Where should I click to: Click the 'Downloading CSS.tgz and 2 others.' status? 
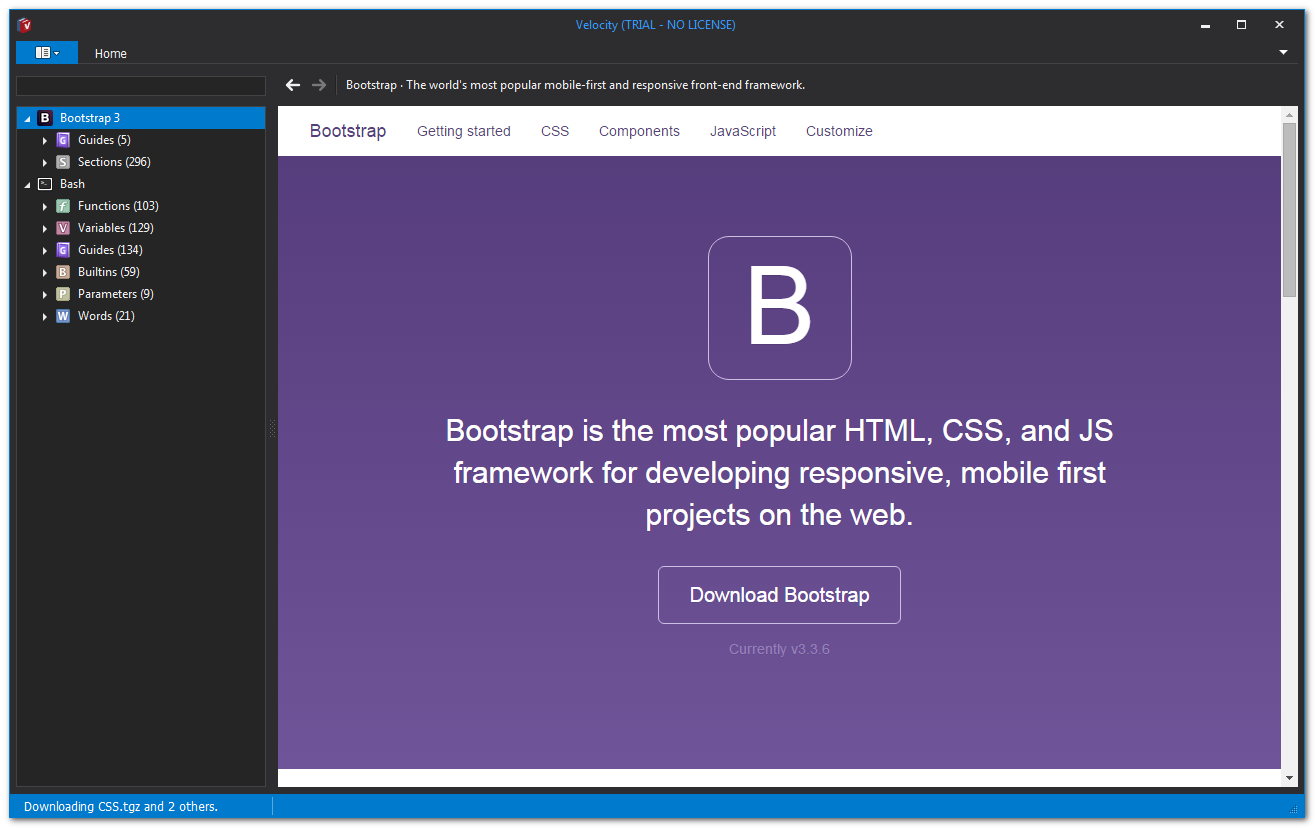point(121,806)
